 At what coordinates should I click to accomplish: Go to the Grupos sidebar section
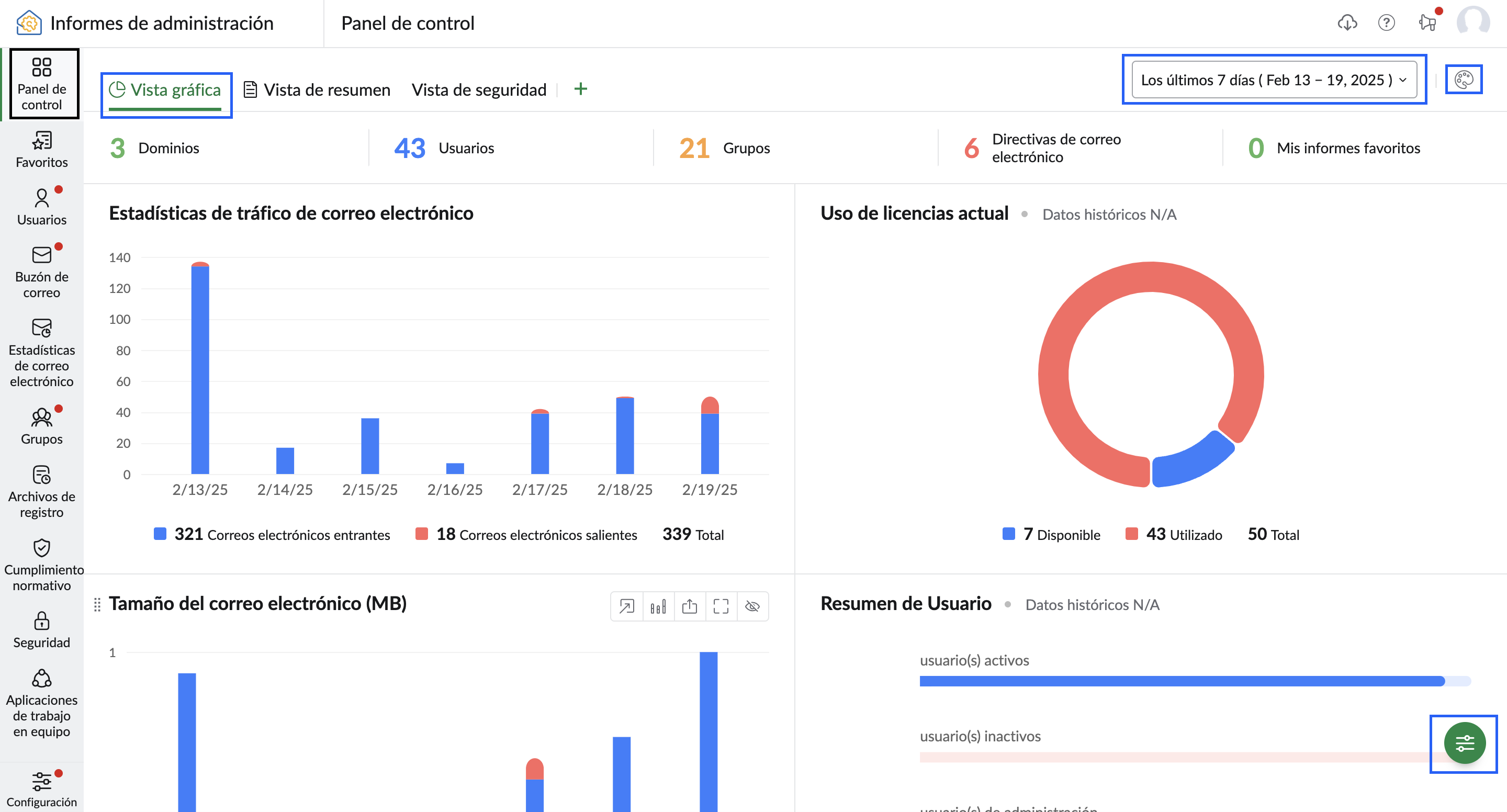click(41, 426)
